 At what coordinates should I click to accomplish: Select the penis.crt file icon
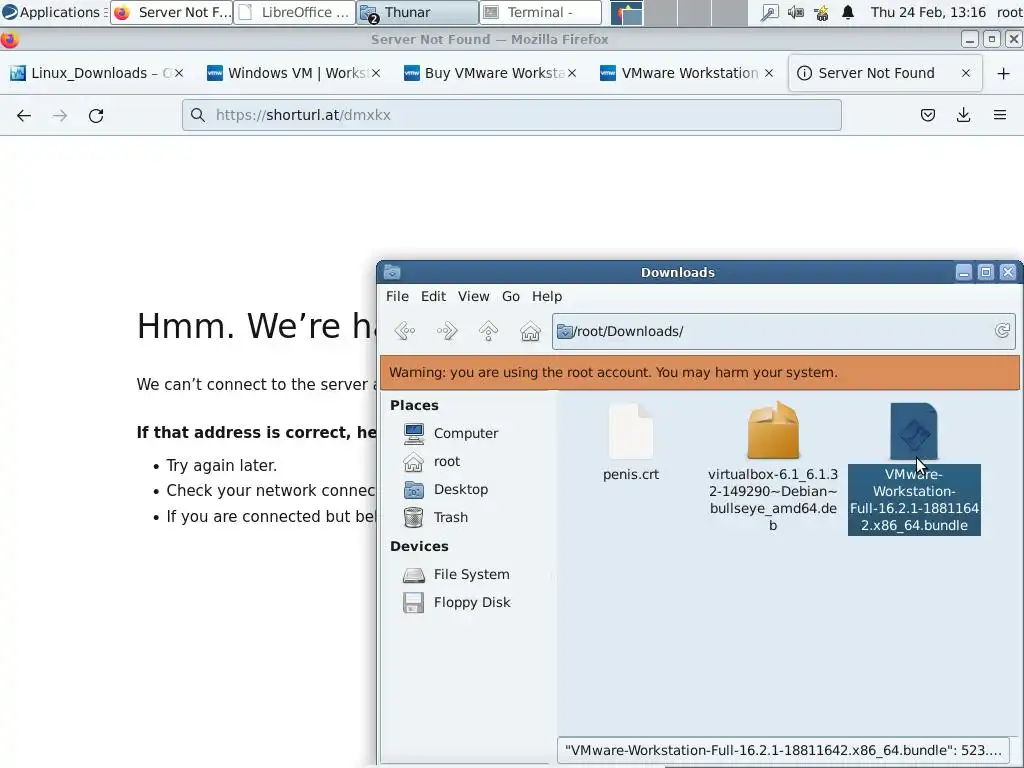click(x=631, y=431)
